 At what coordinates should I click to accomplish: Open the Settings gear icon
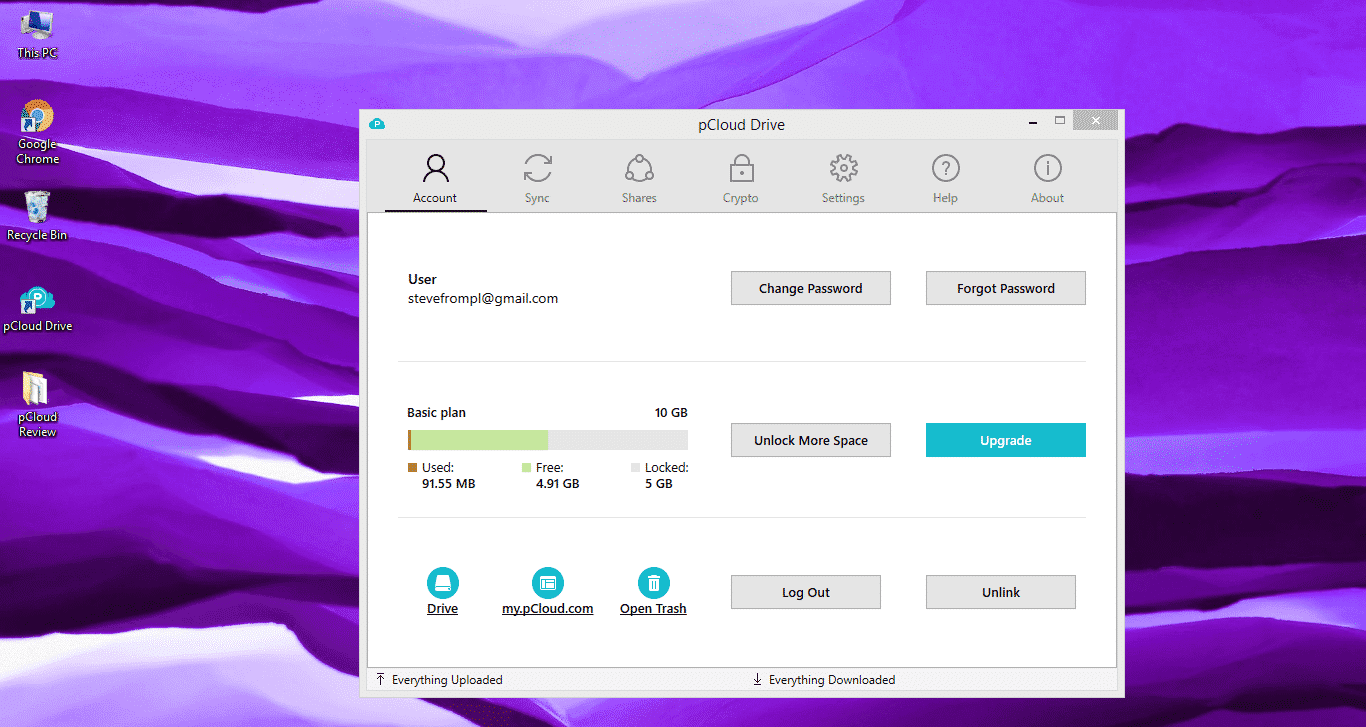pyautogui.click(x=844, y=167)
